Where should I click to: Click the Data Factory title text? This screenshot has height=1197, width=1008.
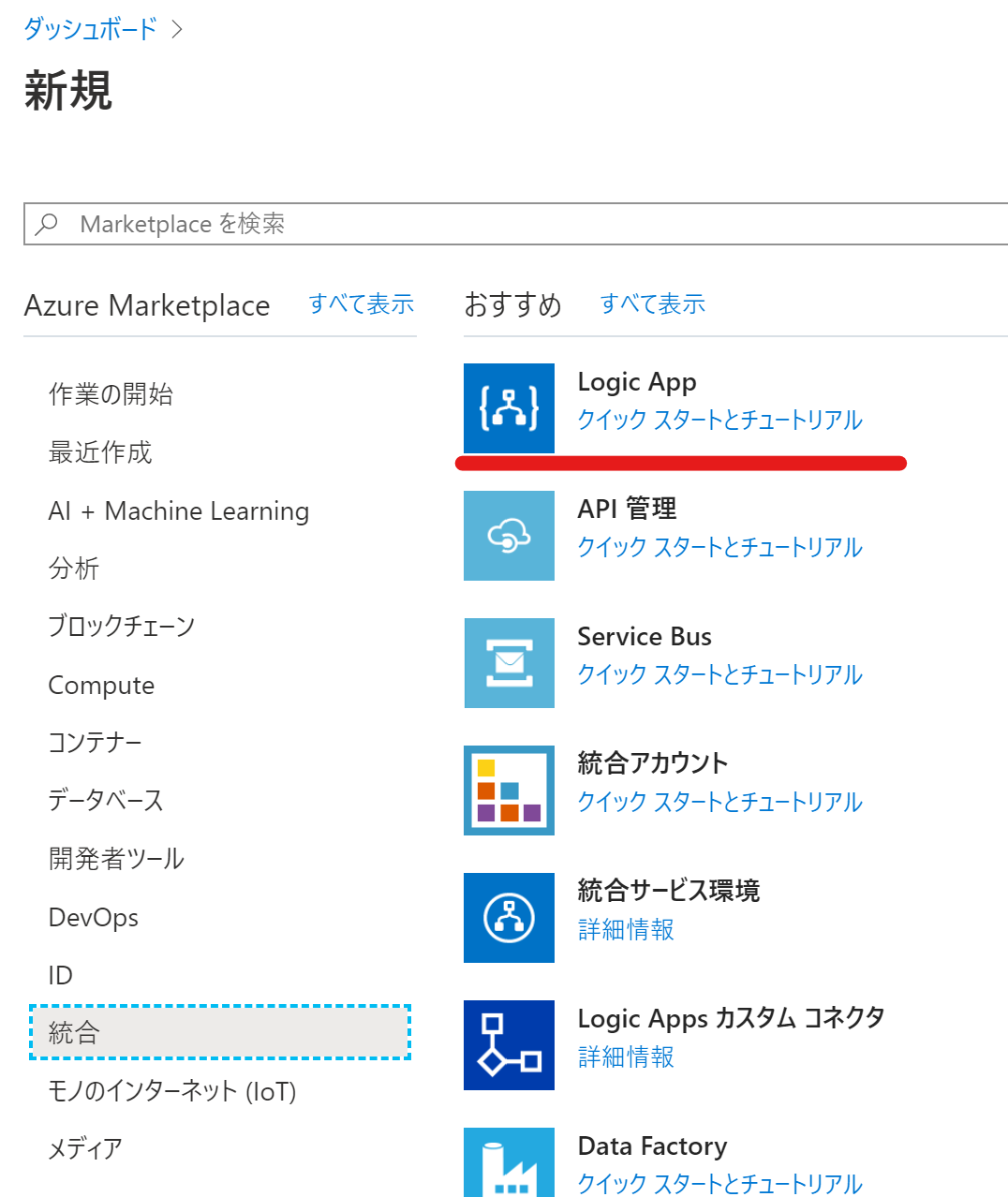click(x=653, y=1146)
